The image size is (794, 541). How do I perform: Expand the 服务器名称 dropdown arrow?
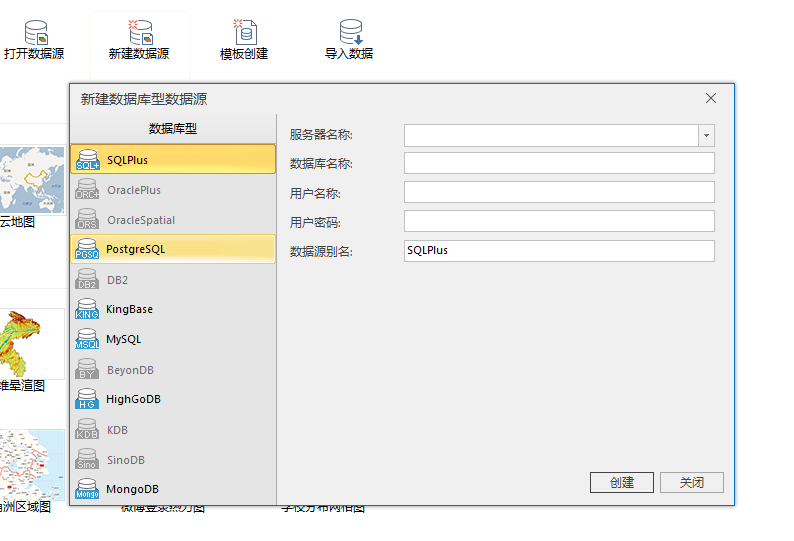[x=706, y=135]
